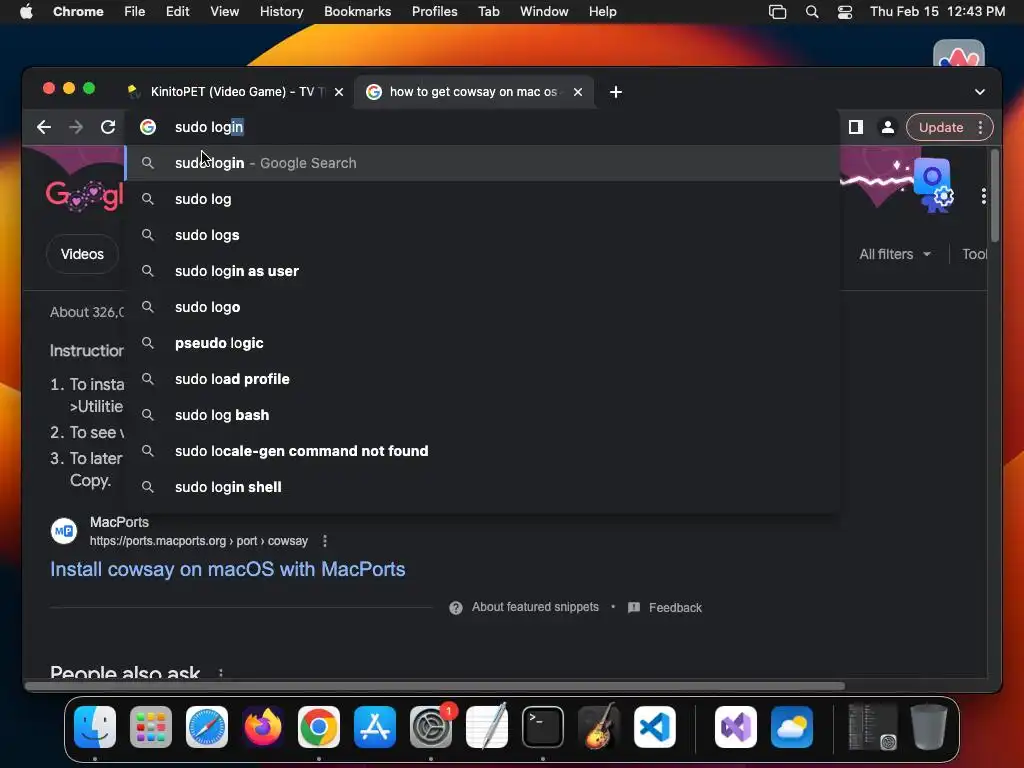Select 'sudo login as user' suggestion
Screen dimensions: 1024x768
point(482,271)
